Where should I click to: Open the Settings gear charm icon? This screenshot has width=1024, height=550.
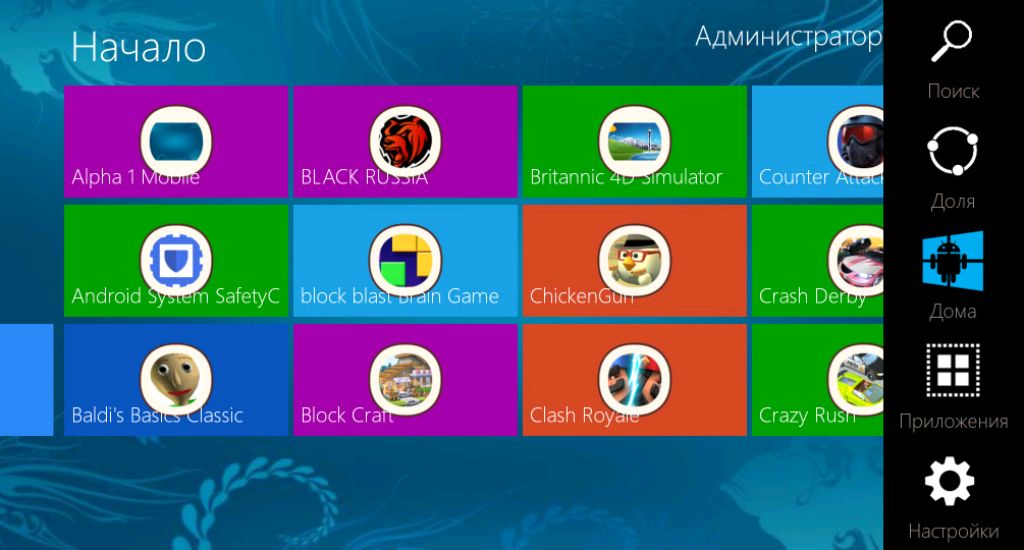(x=950, y=481)
